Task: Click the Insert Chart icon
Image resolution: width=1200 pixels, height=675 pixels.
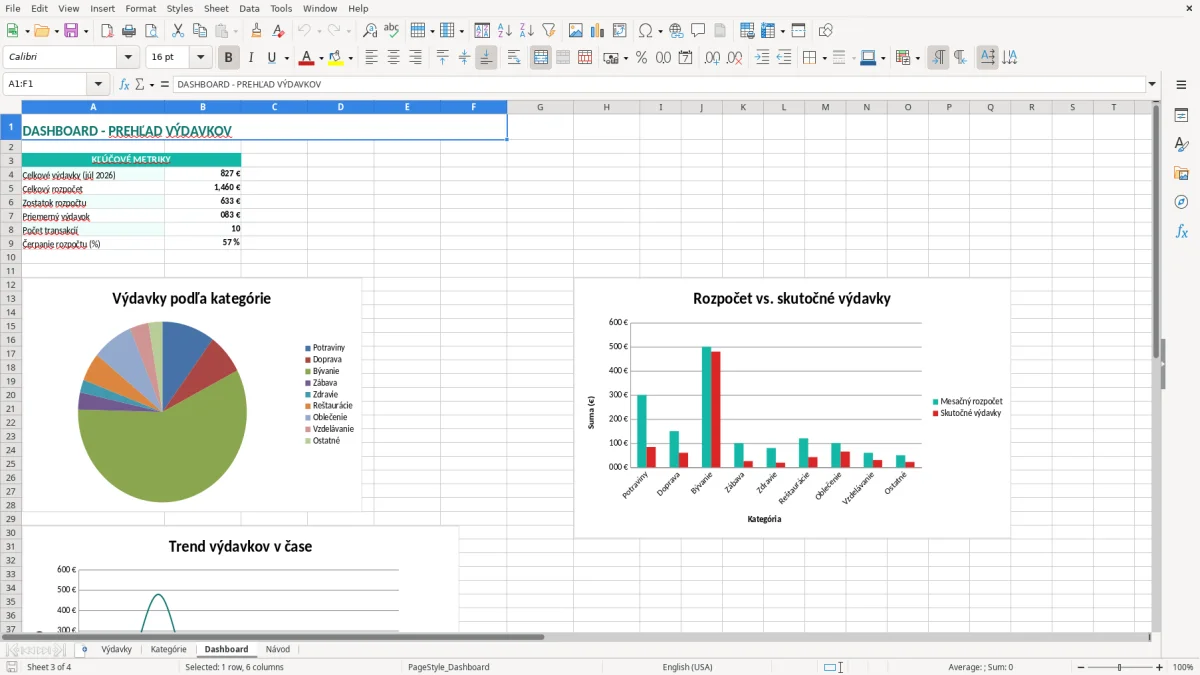Action: (598, 31)
